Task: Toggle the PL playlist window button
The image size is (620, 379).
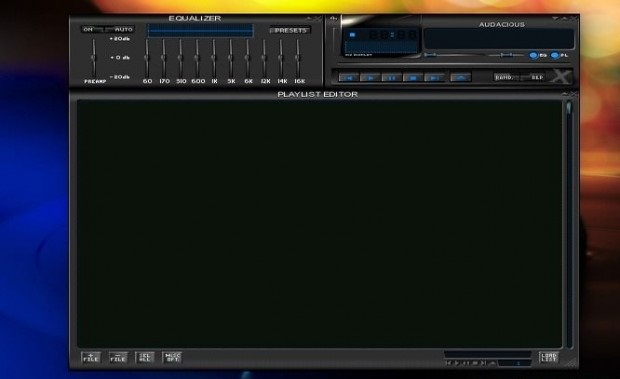Action: tap(560, 55)
